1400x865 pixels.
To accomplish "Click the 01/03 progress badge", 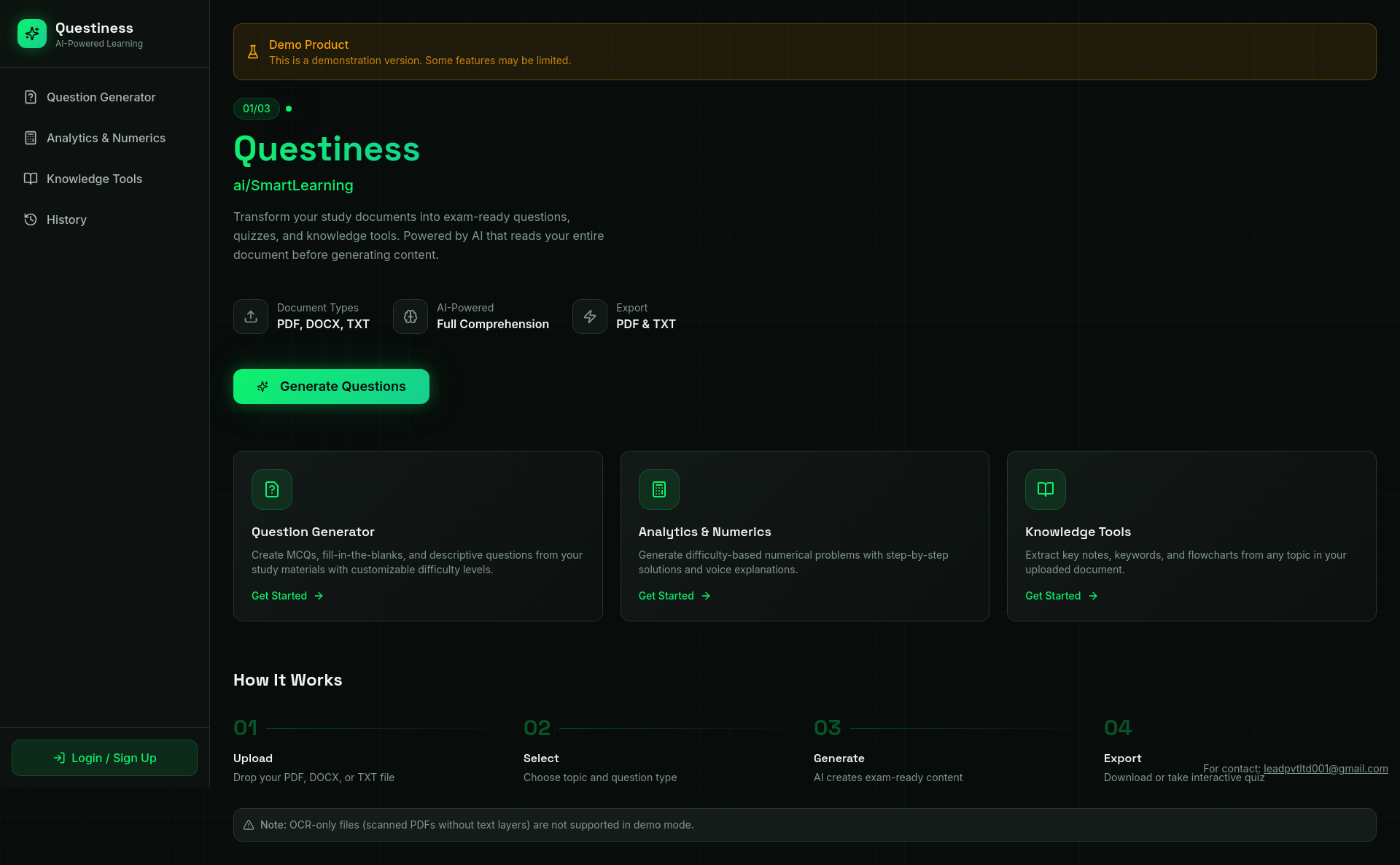I will pos(256,108).
